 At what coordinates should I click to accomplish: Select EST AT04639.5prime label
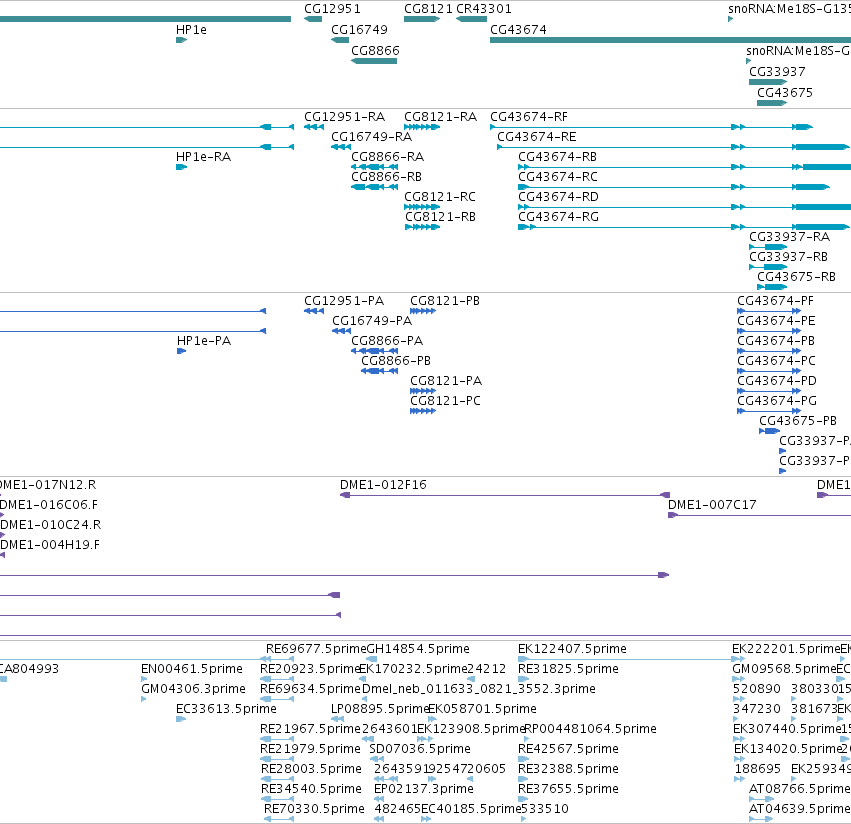(x=799, y=809)
